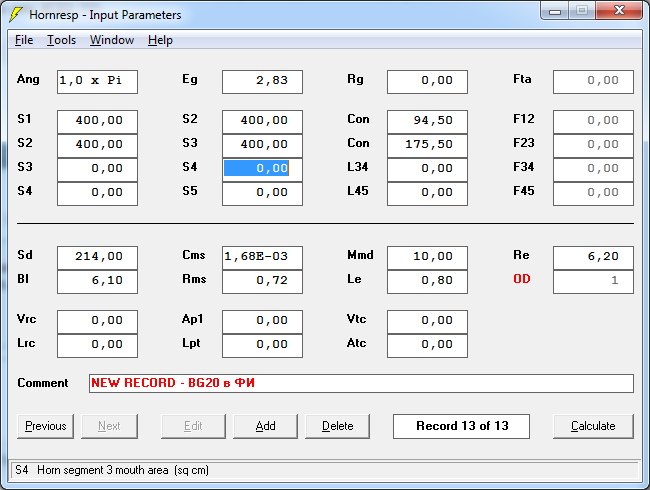Click the first-column S4 field
This screenshot has height=490, width=650.
tap(97, 194)
